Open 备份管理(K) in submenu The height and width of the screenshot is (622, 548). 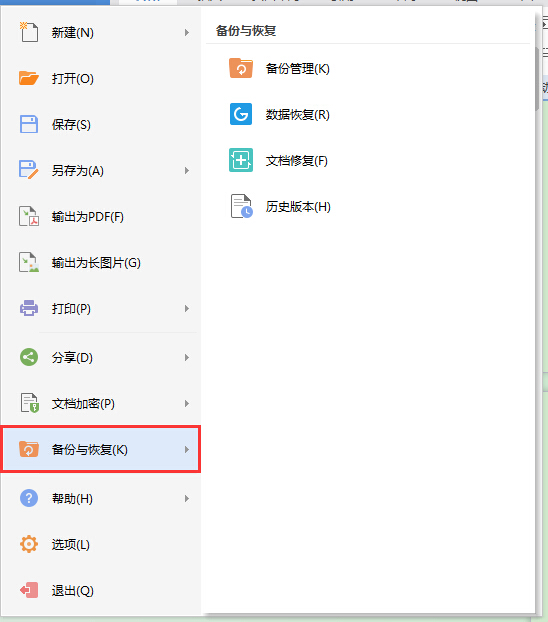(298, 69)
